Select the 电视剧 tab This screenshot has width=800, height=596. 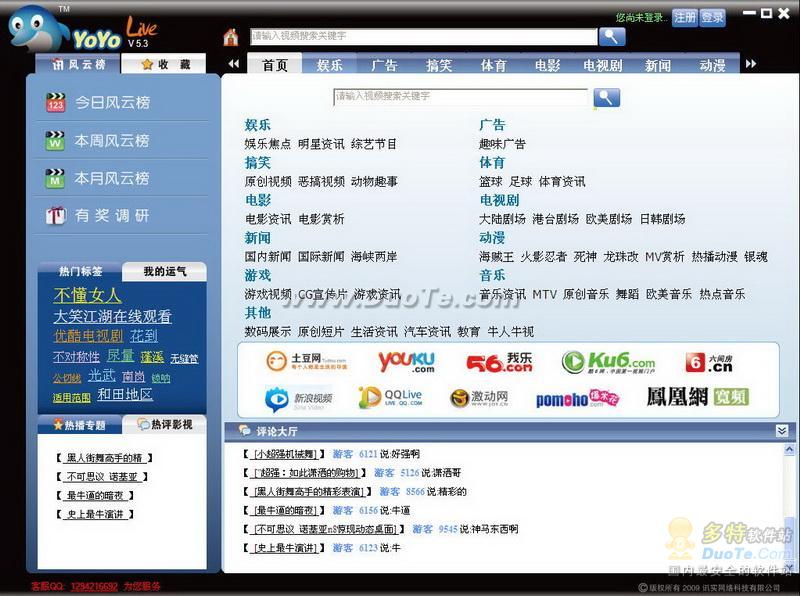point(603,65)
